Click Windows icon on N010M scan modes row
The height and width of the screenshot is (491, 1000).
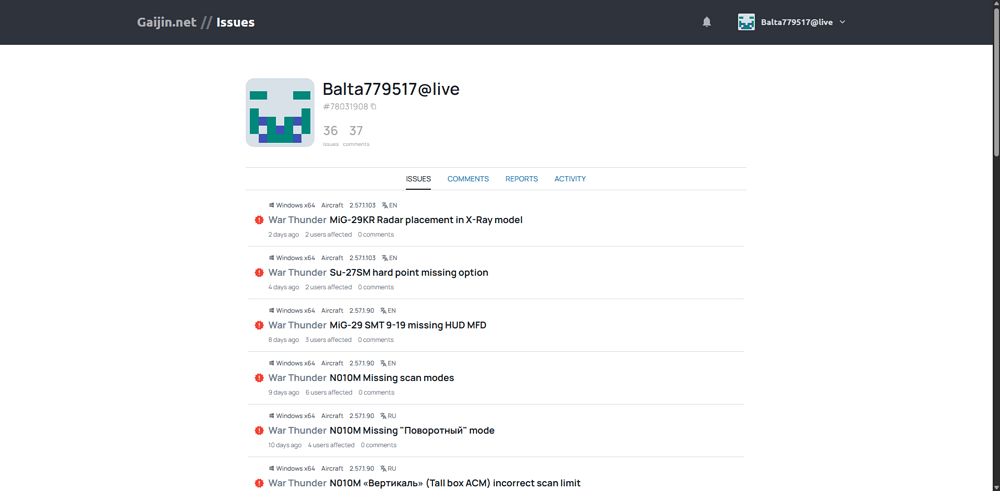[x=272, y=363]
